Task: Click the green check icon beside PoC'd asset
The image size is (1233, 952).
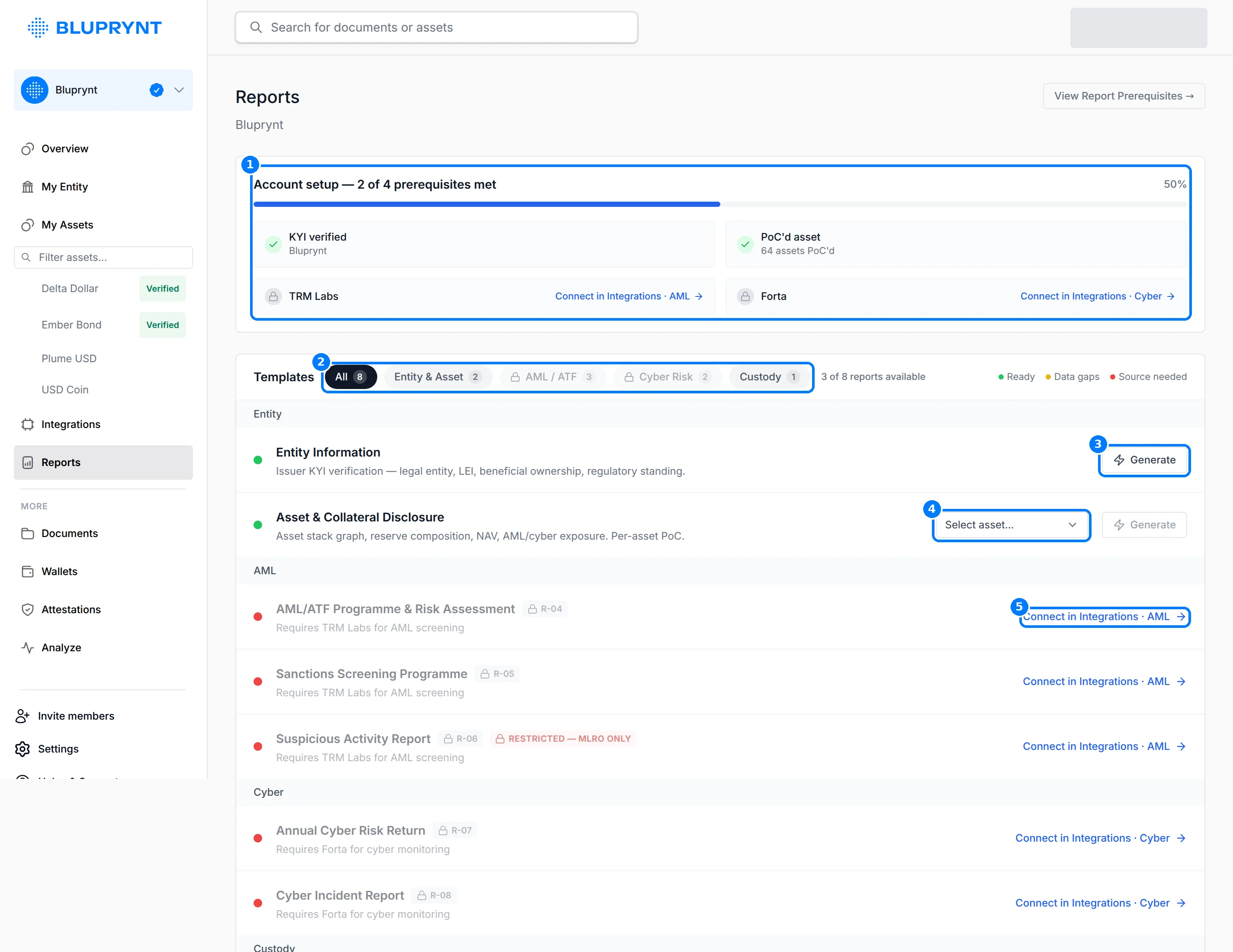Action: coord(745,244)
